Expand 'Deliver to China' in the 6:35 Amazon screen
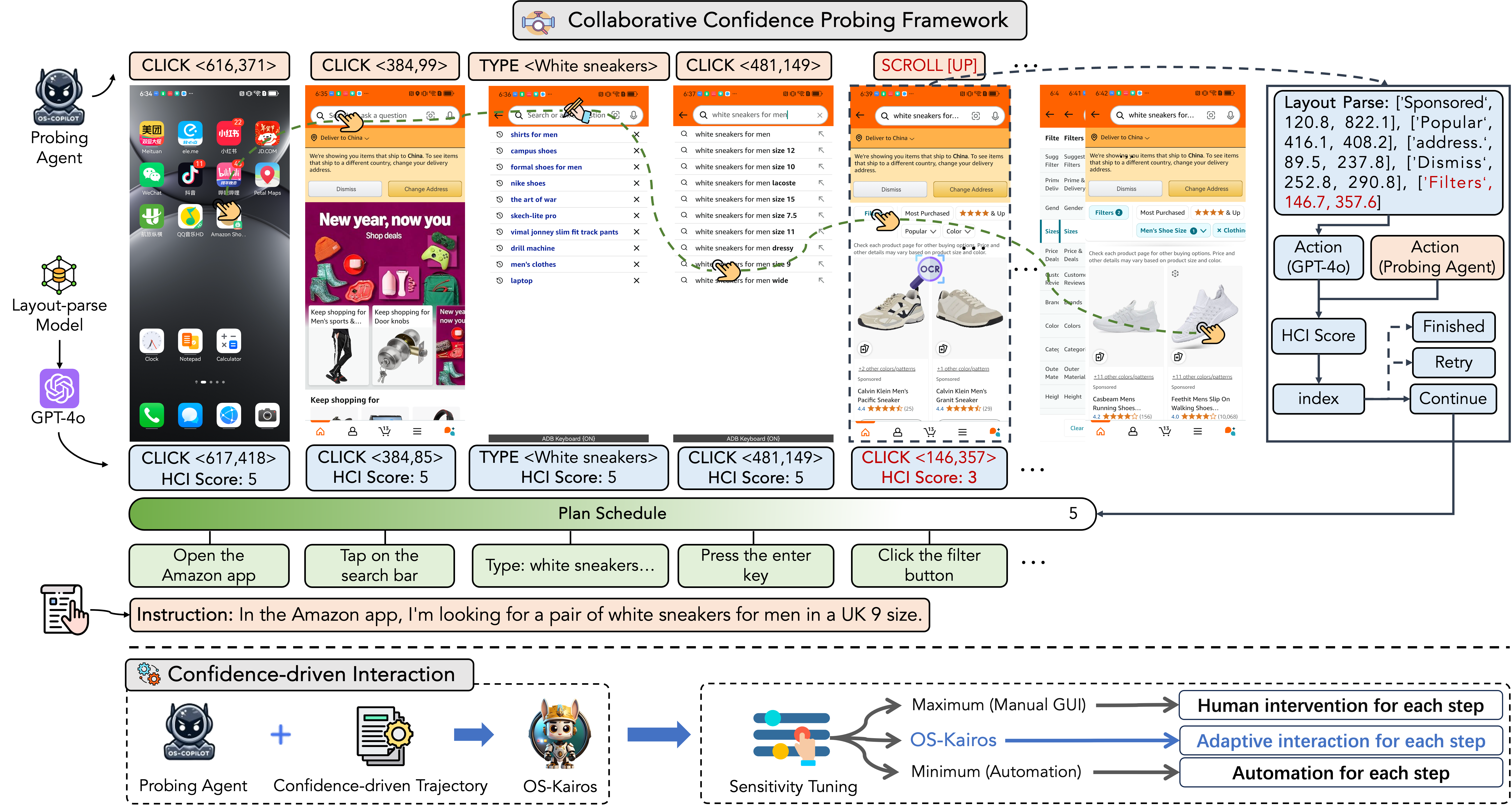Viewport: 1512px width, 807px height. (340, 138)
